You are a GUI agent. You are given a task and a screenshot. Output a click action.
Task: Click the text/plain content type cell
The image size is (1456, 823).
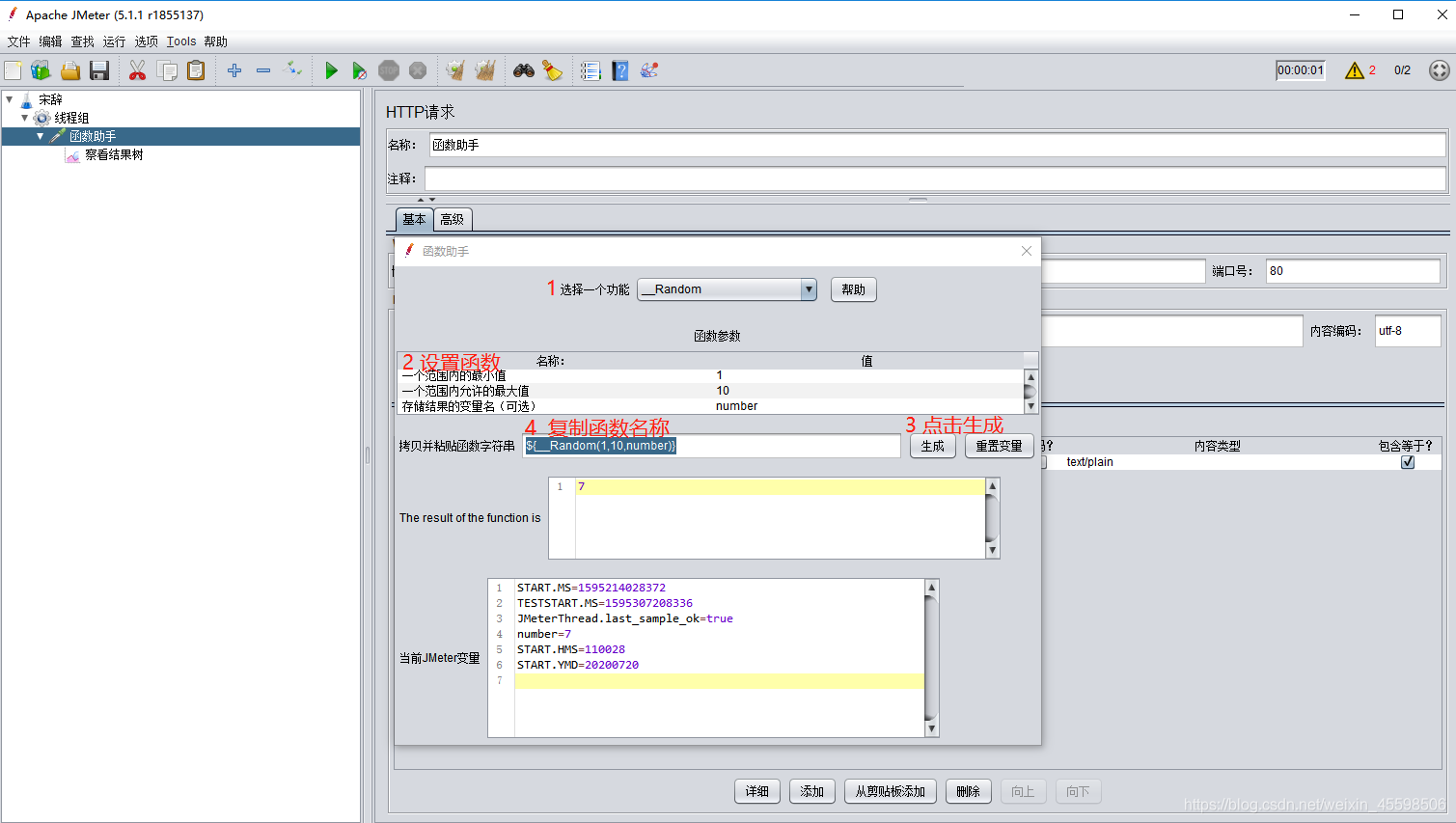(x=1218, y=462)
